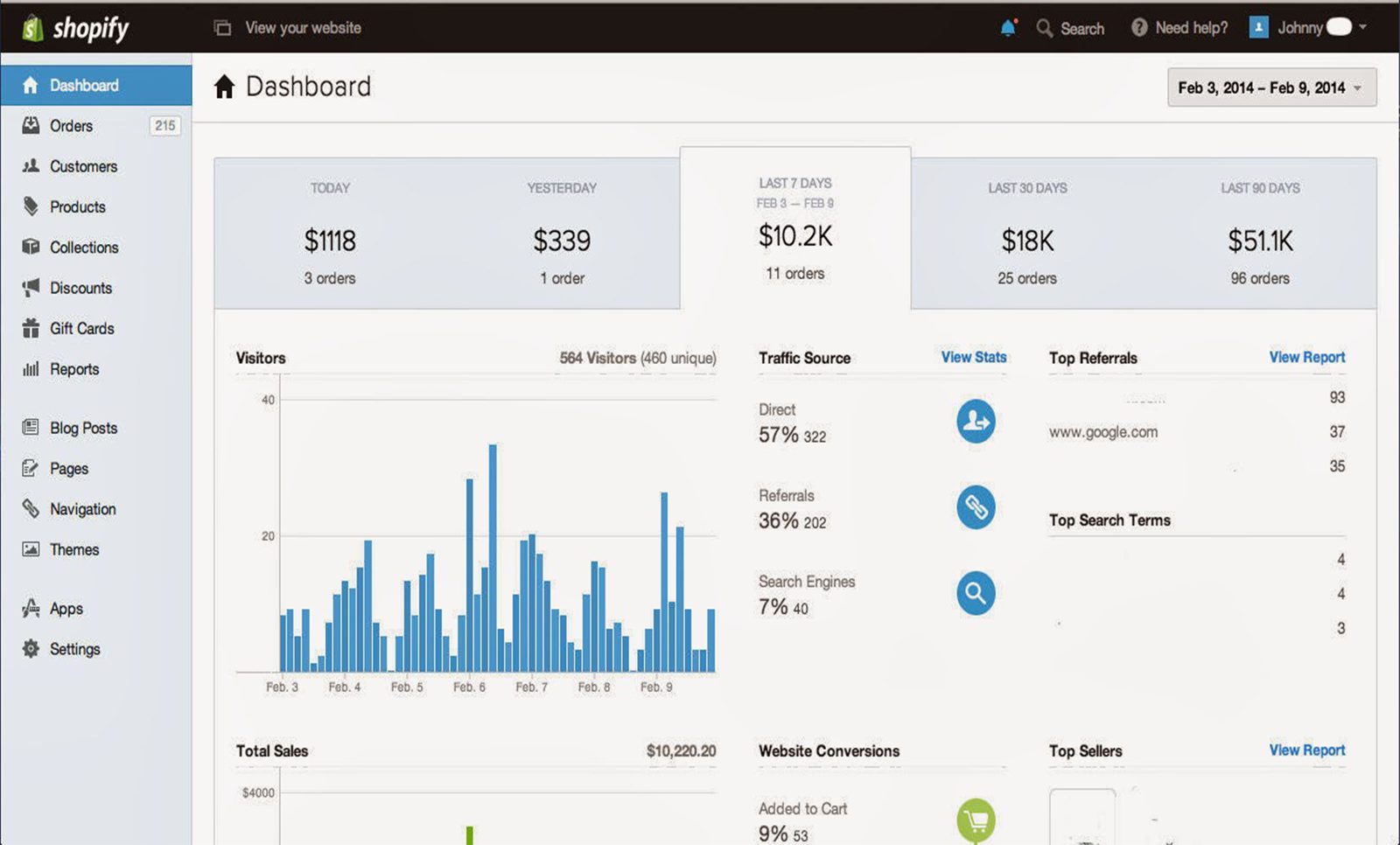1400x845 pixels.
Task: Open View Report for Top Referrals
Action: [1306, 357]
